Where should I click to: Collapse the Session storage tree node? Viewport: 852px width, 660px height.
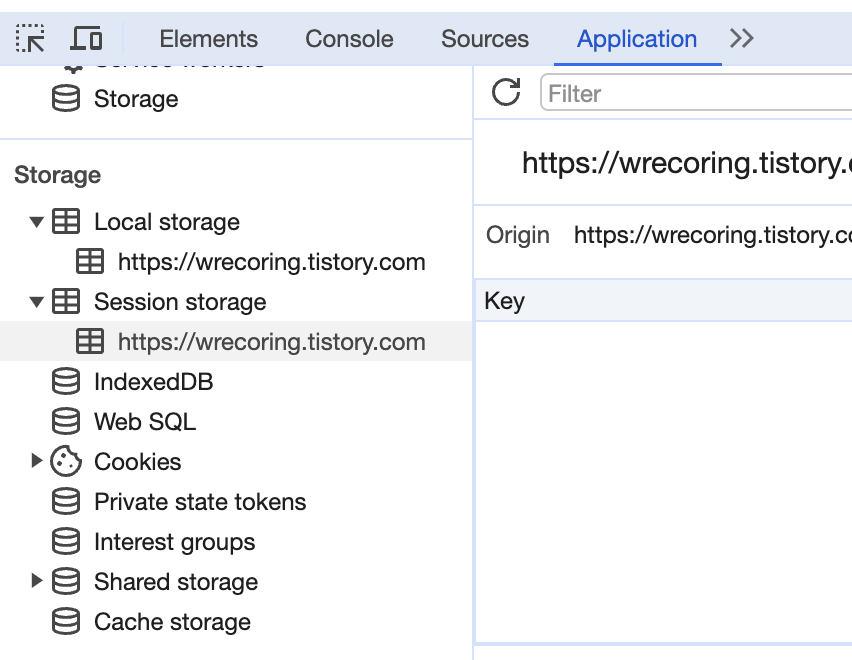[36, 301]
